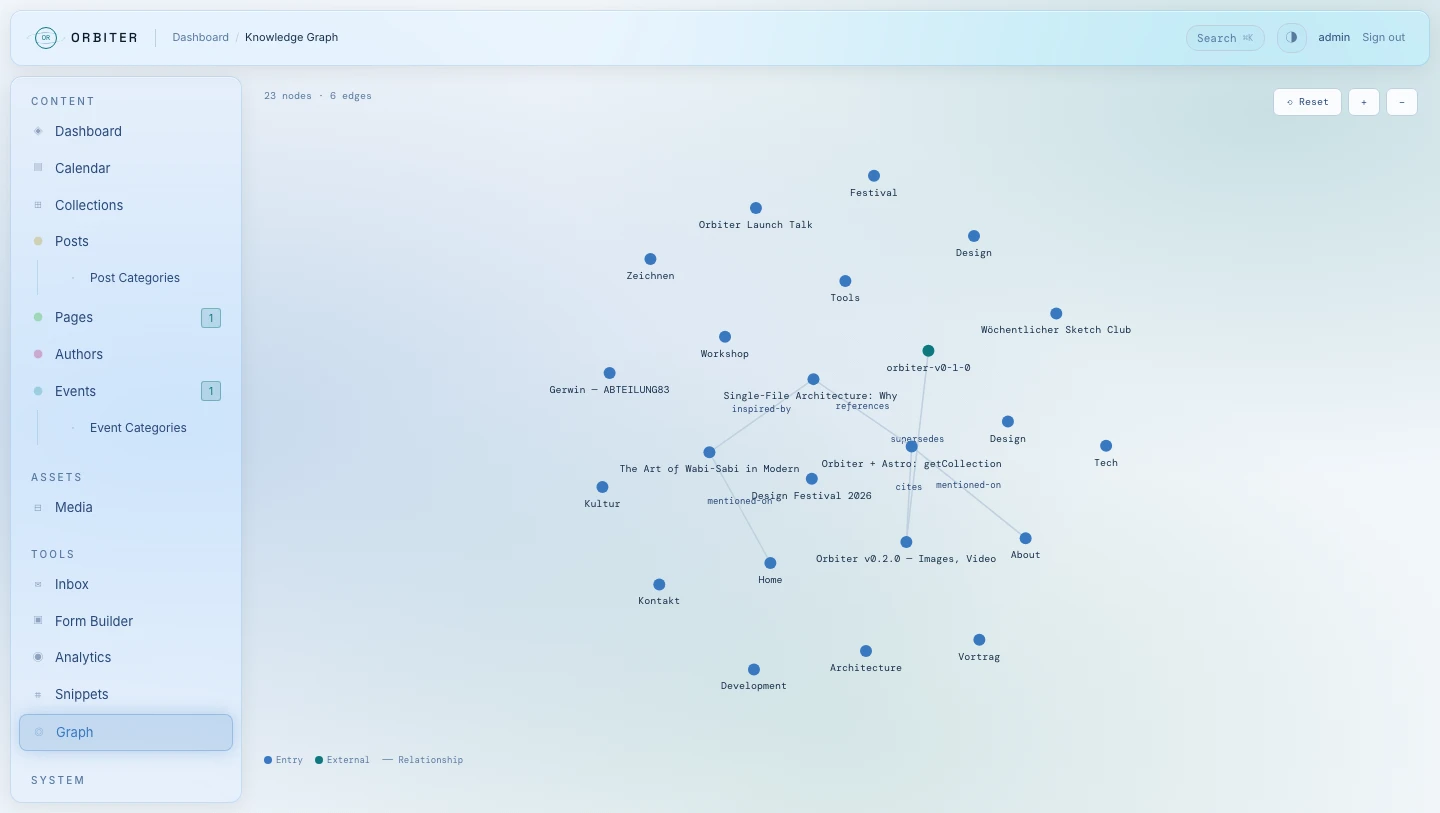Click the 'references' edge label
Viewport: 1440px width, 813px height.
[862, 406]
